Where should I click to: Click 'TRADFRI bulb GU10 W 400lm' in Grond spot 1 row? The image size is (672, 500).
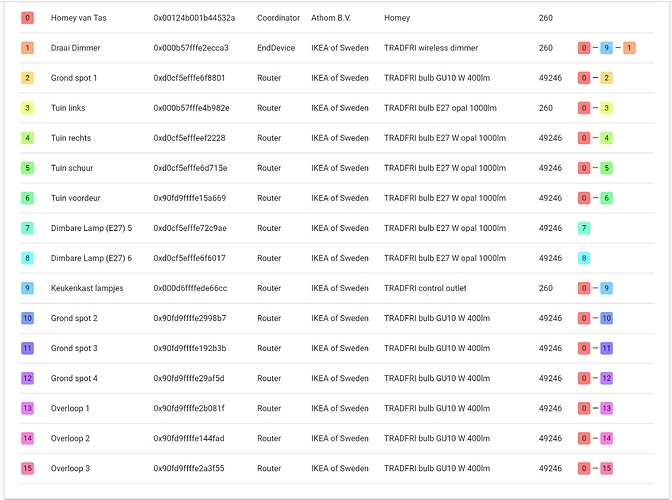[437, 78]
